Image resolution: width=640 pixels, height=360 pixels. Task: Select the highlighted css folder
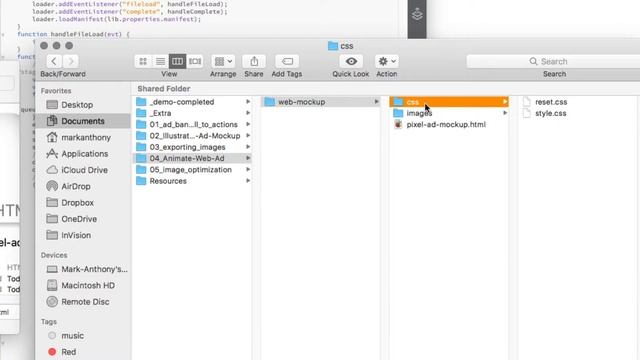[x=449, y=102]
